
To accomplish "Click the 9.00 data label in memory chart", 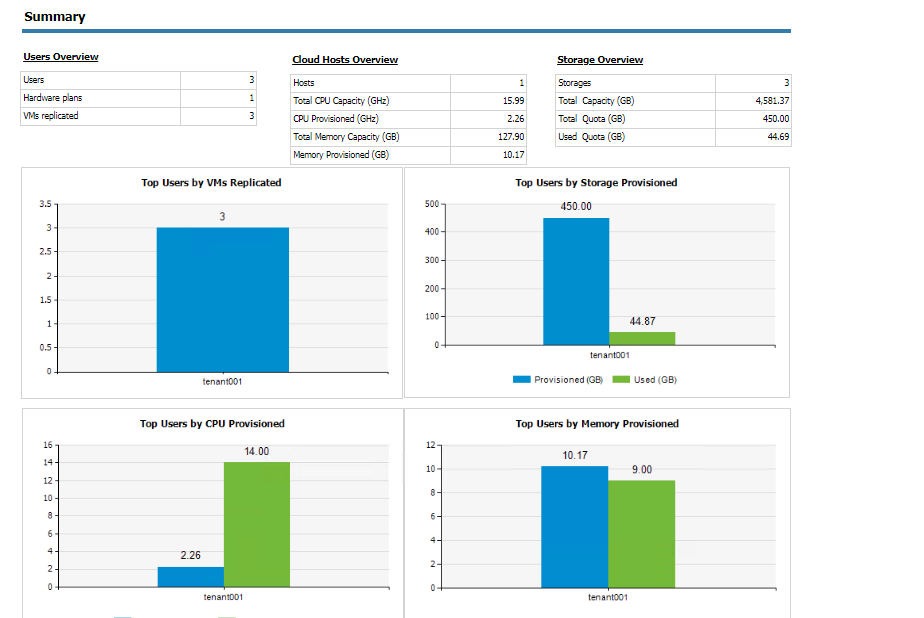I will [x=642, y=470].
